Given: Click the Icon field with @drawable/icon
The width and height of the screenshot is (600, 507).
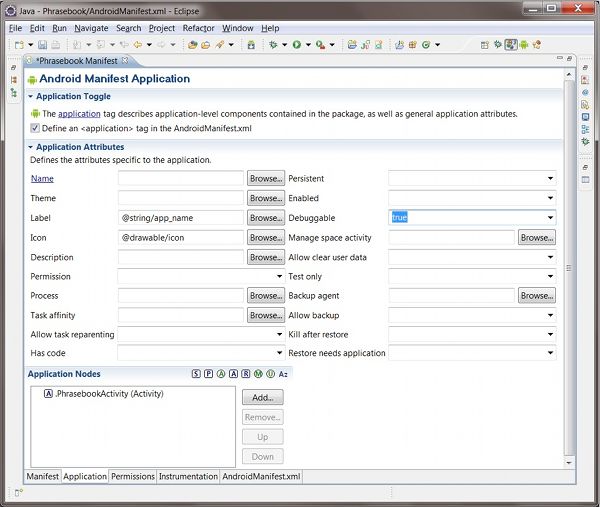Looking at the screenshot, I should [181, 238].
